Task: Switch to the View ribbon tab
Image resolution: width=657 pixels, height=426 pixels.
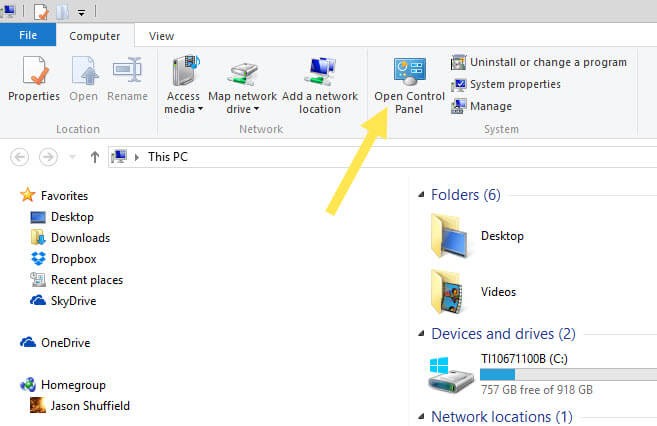Action: coord(161,36)
